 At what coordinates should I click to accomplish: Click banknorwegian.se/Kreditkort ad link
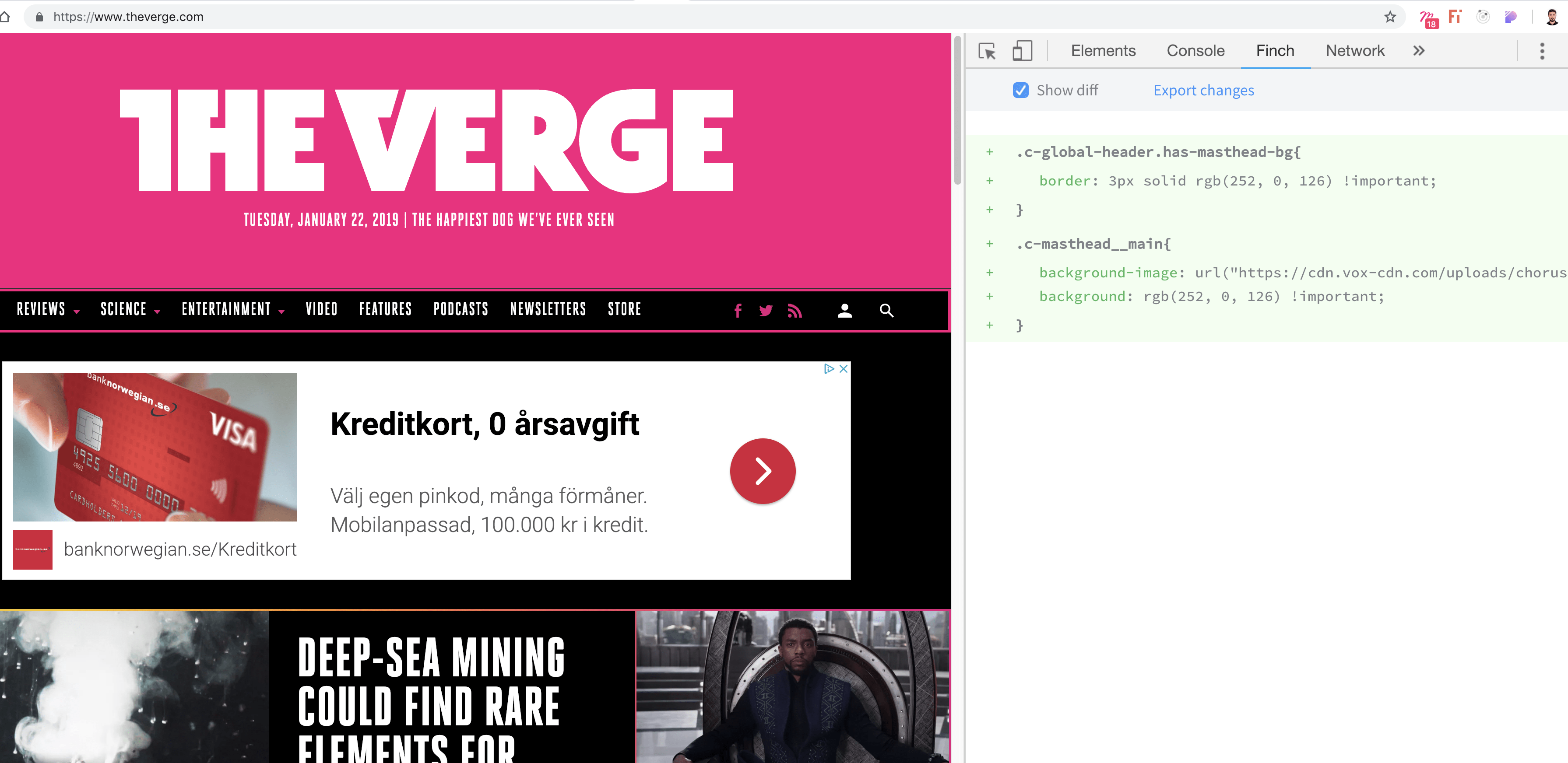click(x=180, y=549)
